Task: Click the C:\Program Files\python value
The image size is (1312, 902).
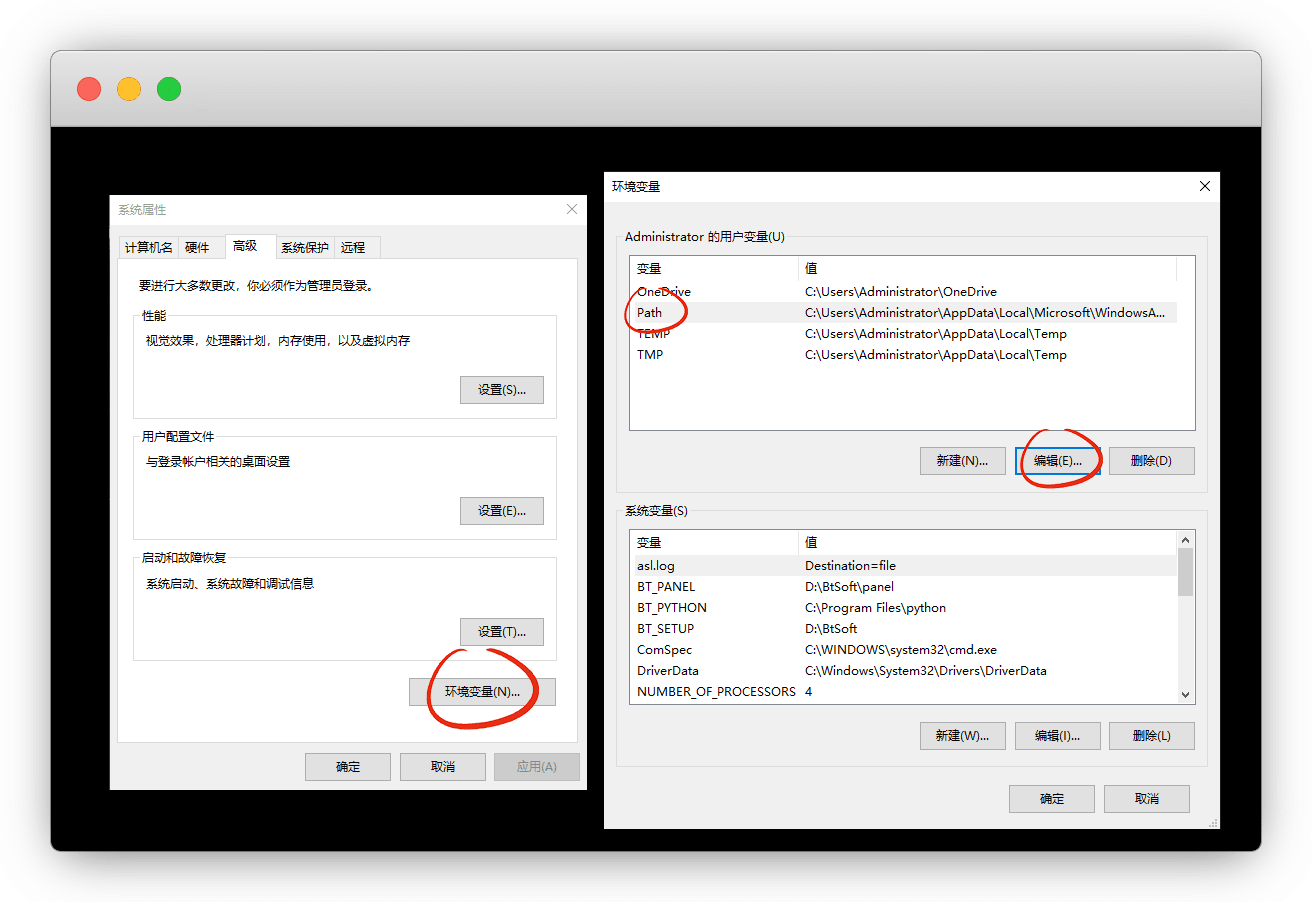Action: tap(875, 608)
